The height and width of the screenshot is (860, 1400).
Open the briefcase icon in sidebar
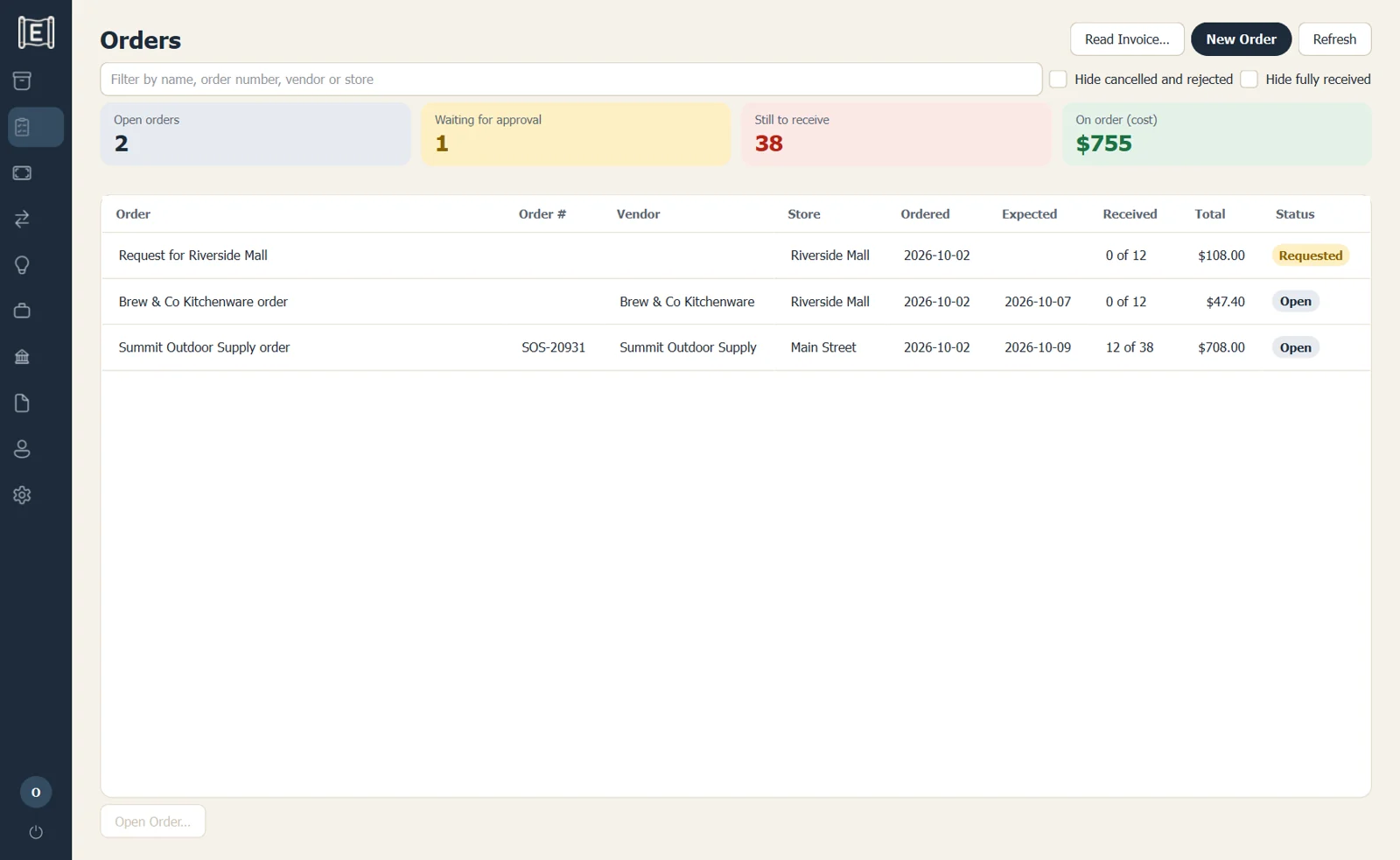[x=22, y=311]
